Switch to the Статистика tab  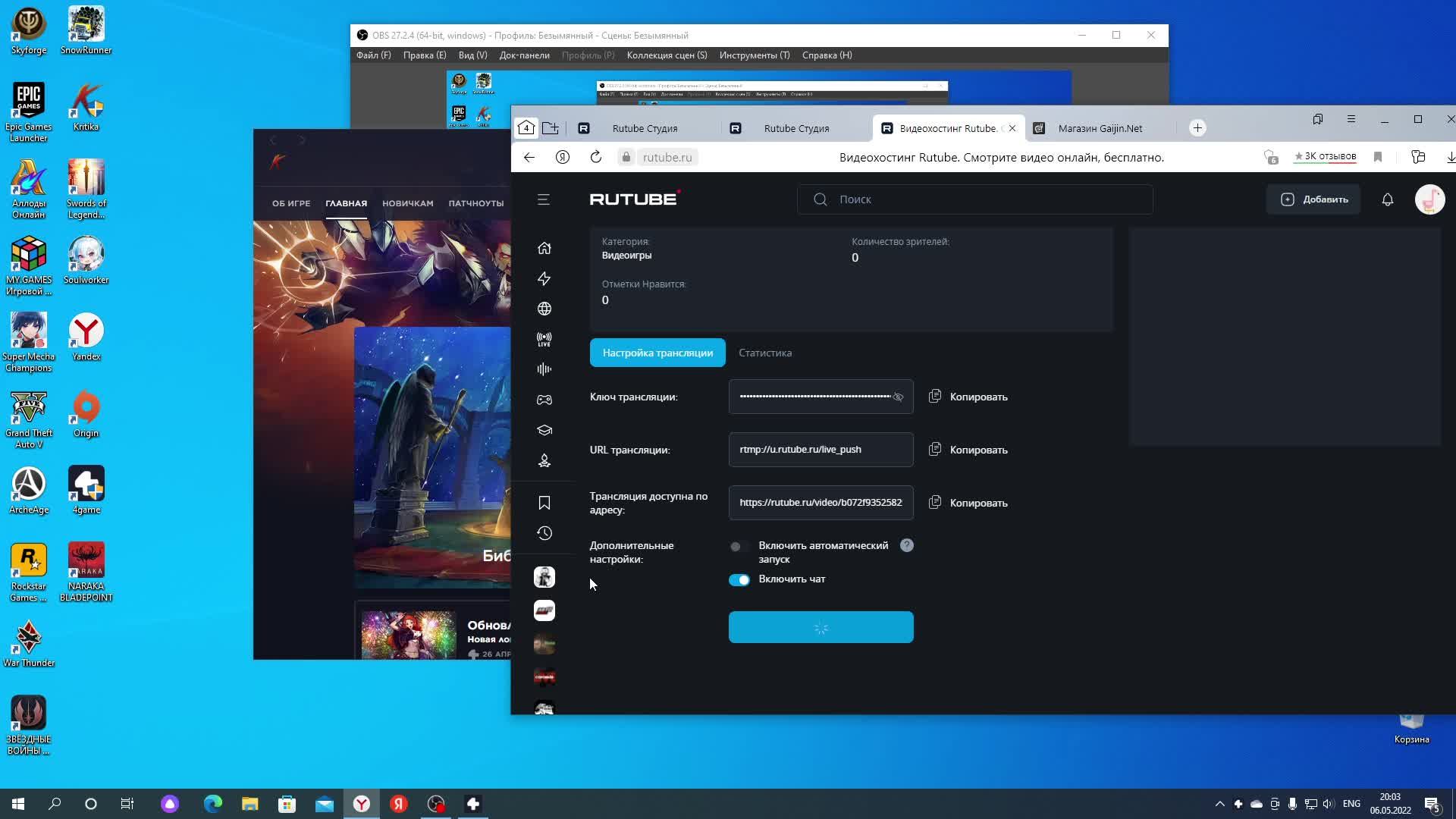tap(764, 353)
